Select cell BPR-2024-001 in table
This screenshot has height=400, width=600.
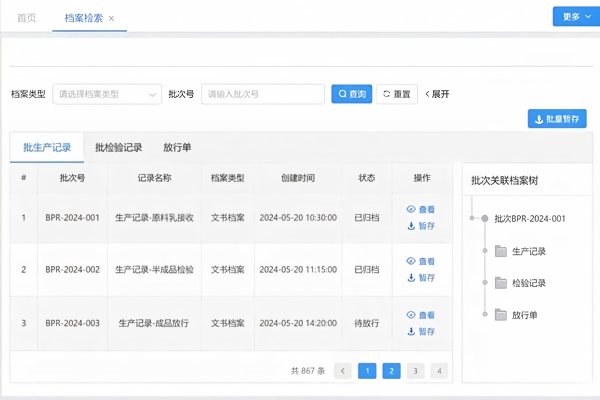coord(72,218)
